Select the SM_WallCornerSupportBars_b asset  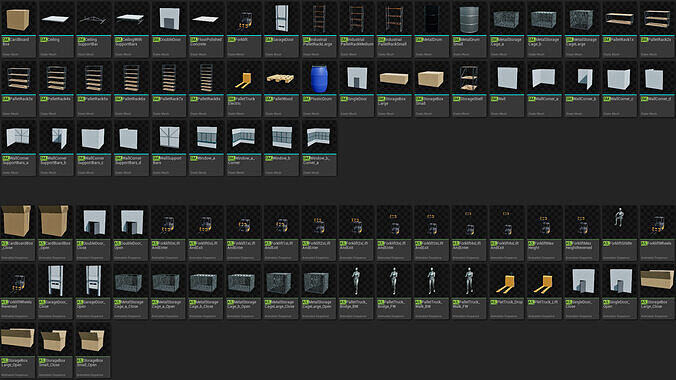tap(56, 148)
